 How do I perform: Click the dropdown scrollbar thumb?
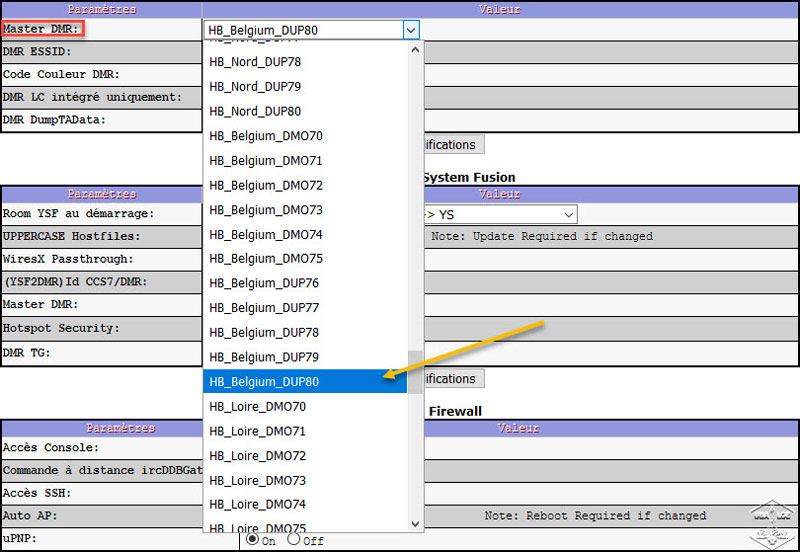click(x=415, y=372)
